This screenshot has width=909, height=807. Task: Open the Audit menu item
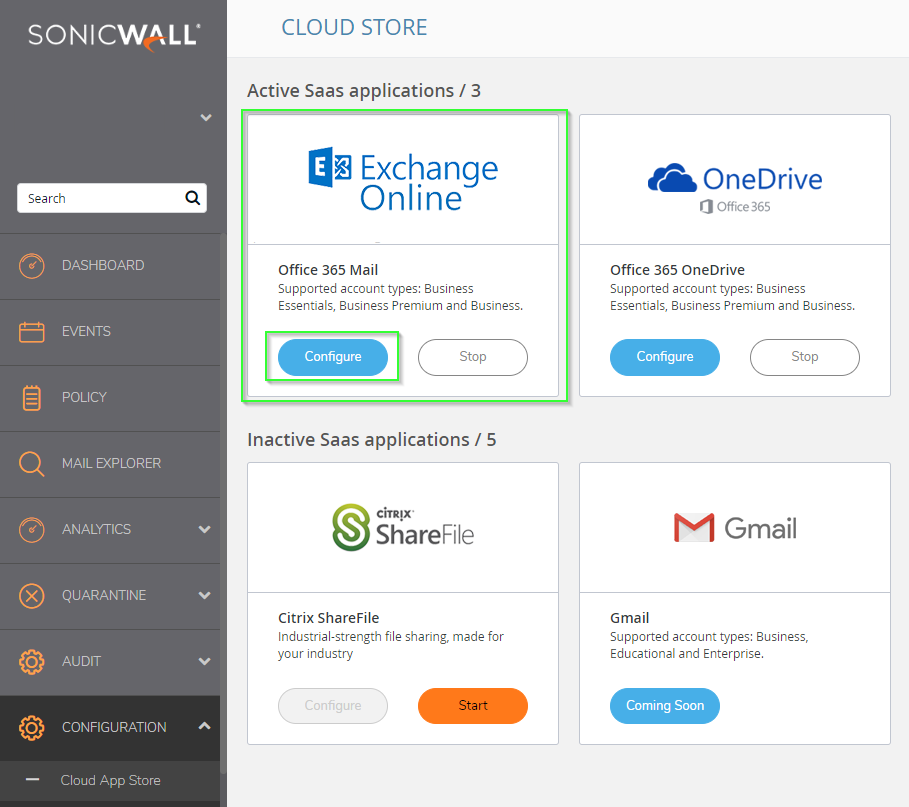tap(110, 662)
